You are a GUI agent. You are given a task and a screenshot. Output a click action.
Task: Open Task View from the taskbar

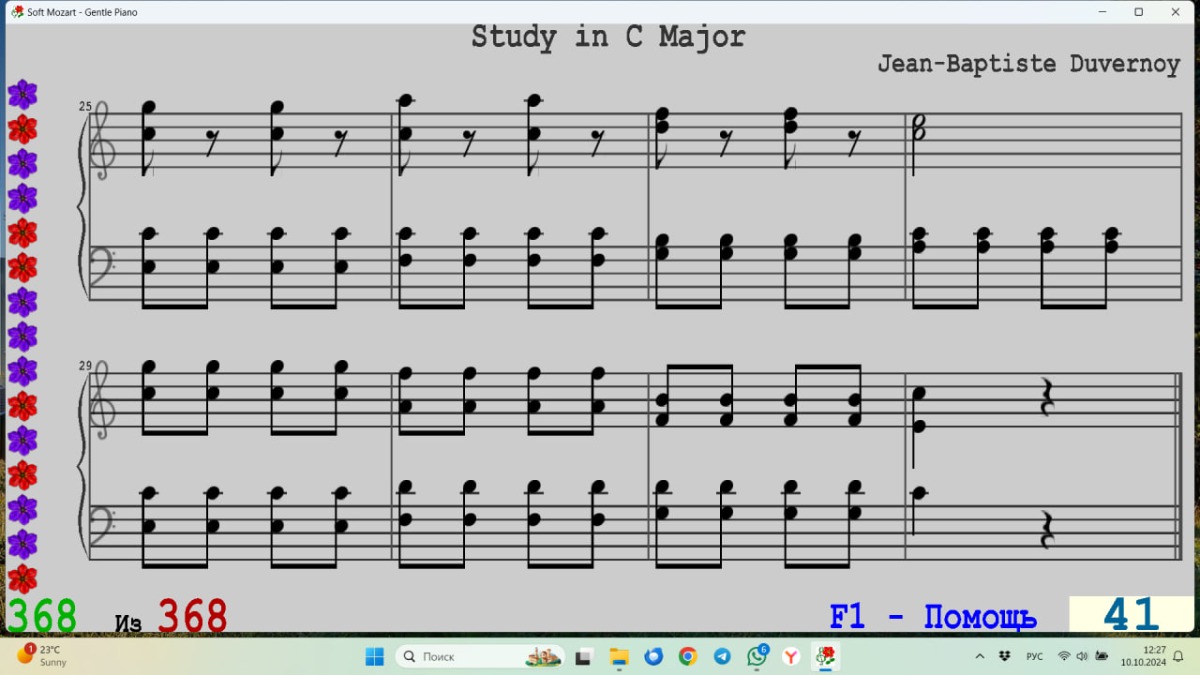(x=584, y=657)
